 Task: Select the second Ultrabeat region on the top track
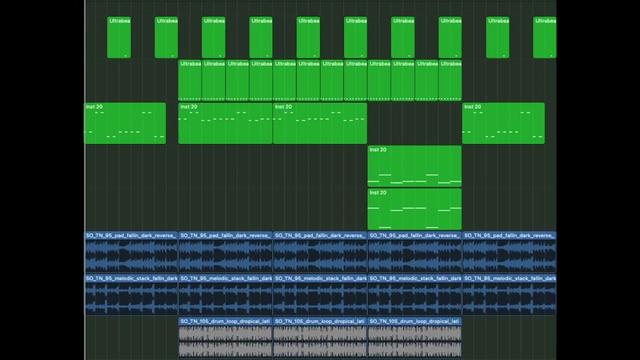click(x=166, y=37)
